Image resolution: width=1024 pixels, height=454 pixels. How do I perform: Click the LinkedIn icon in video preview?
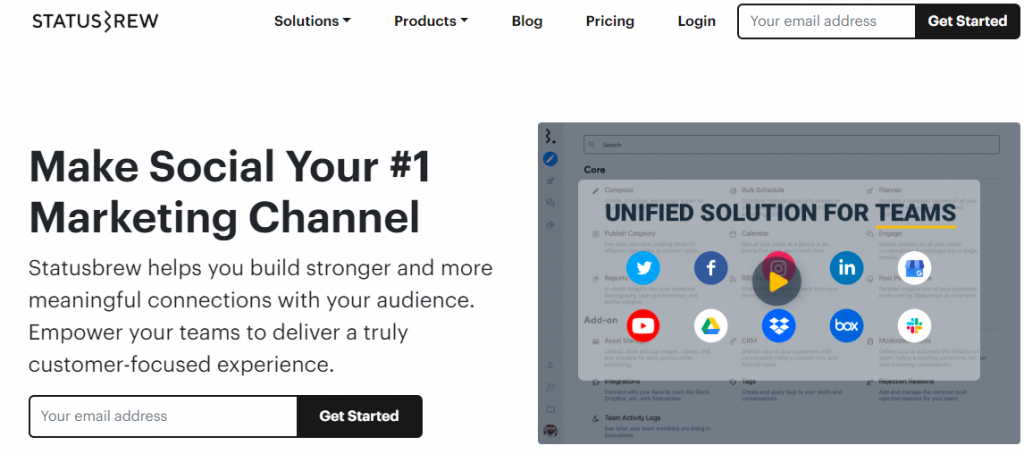tap(846, 268)
